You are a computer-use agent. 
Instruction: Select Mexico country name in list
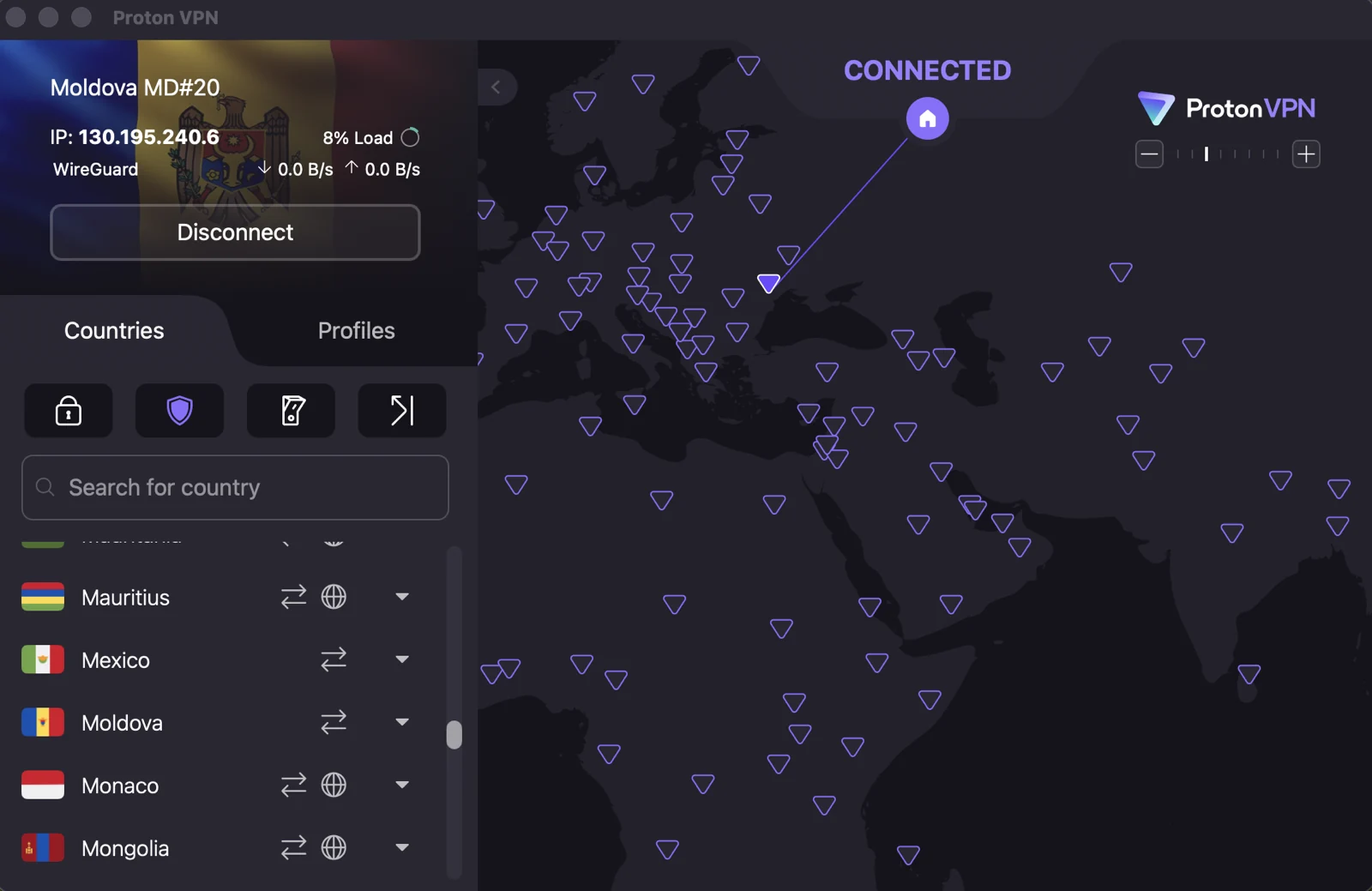[116, 660]
